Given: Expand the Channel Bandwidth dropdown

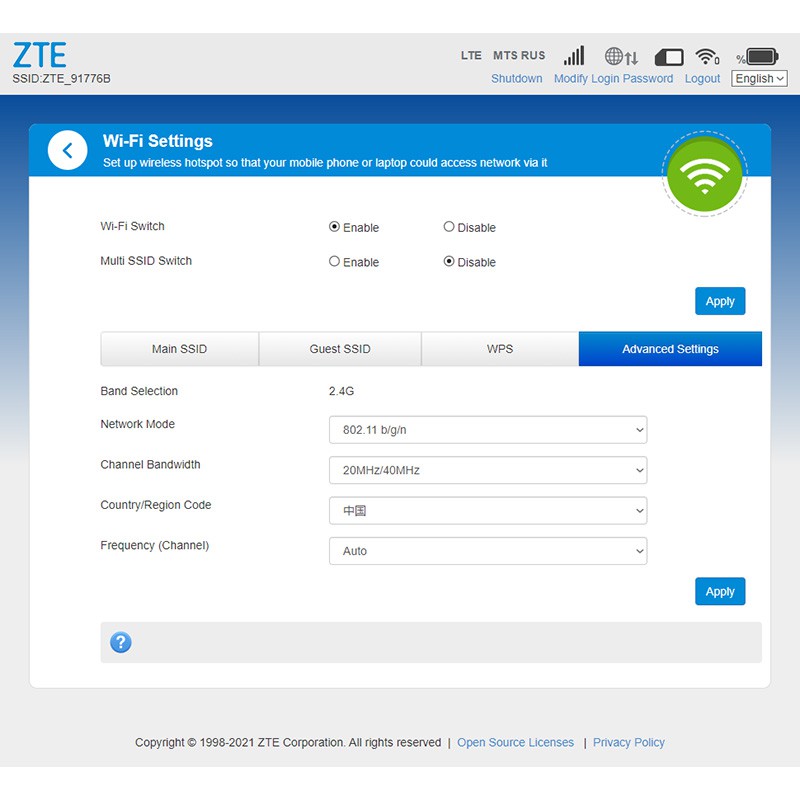Looking at the screenshot, I should (488, 470).
